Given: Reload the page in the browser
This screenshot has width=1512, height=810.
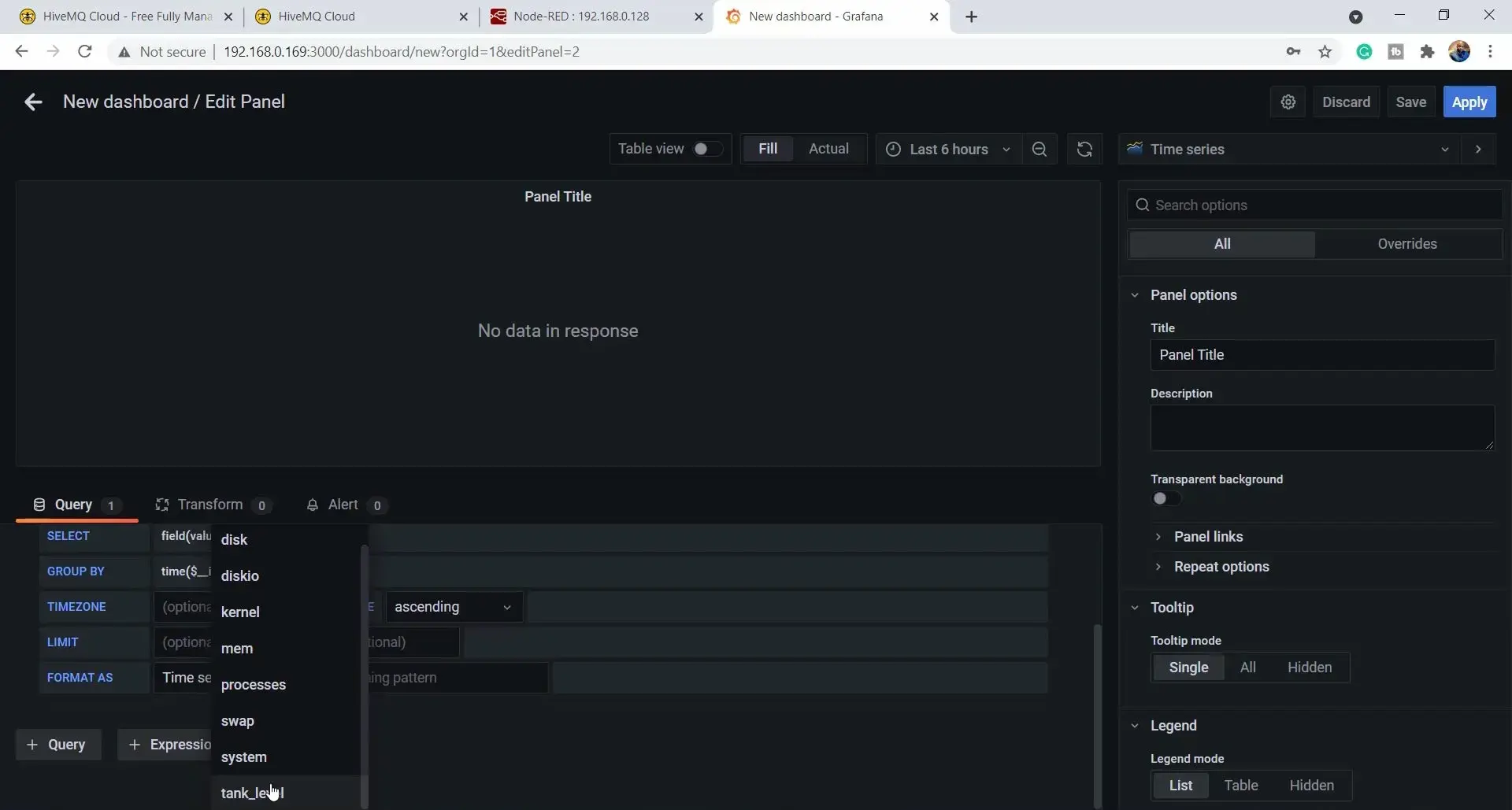Looking at the screenshot, I should [x=85, y=52].
